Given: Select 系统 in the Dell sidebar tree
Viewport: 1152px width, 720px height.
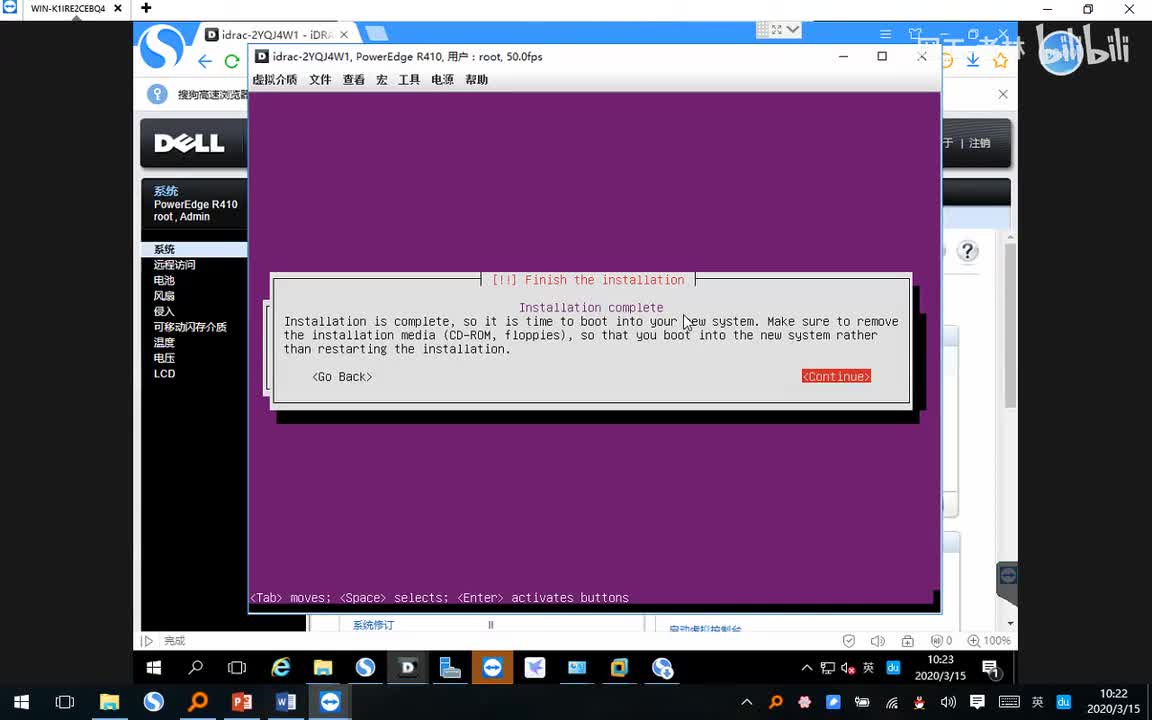Looking at the screenshot, I should point(165,250).
